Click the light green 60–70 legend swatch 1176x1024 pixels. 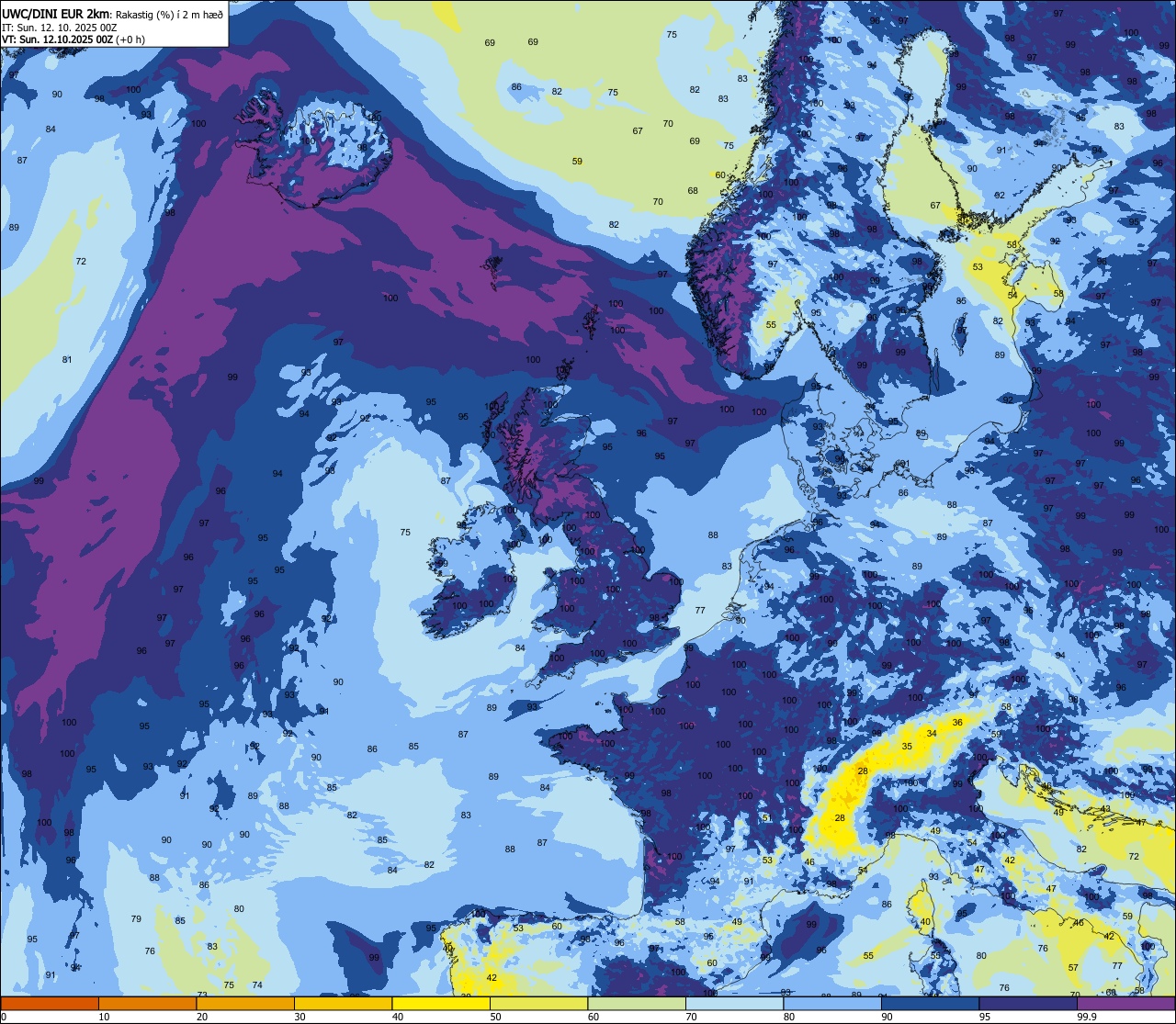tap(637, 1003)
